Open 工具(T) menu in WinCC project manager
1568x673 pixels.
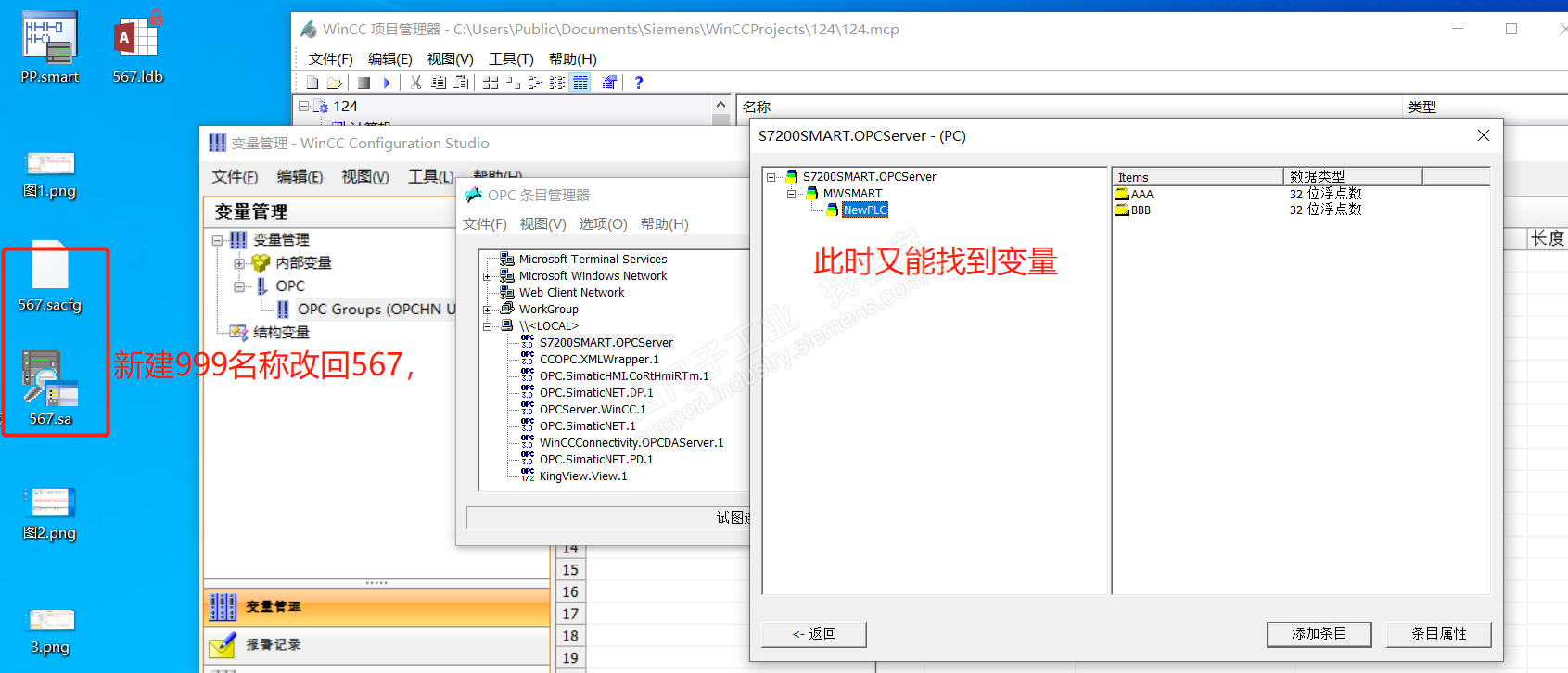(x=511, y=58)
